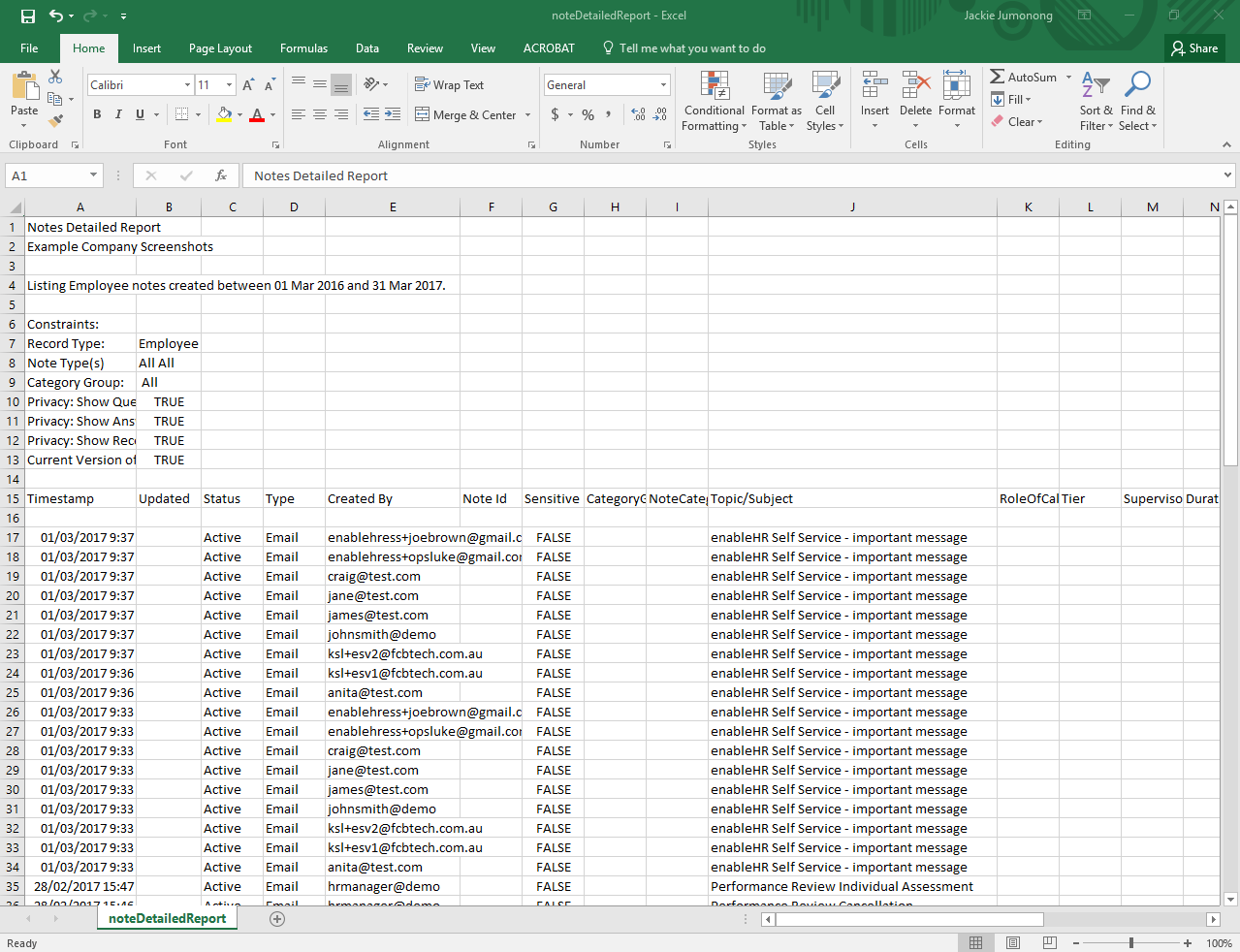Click the Fill button in Editing
This screenshot has width=1240, height=952.
pos(1011,100)
